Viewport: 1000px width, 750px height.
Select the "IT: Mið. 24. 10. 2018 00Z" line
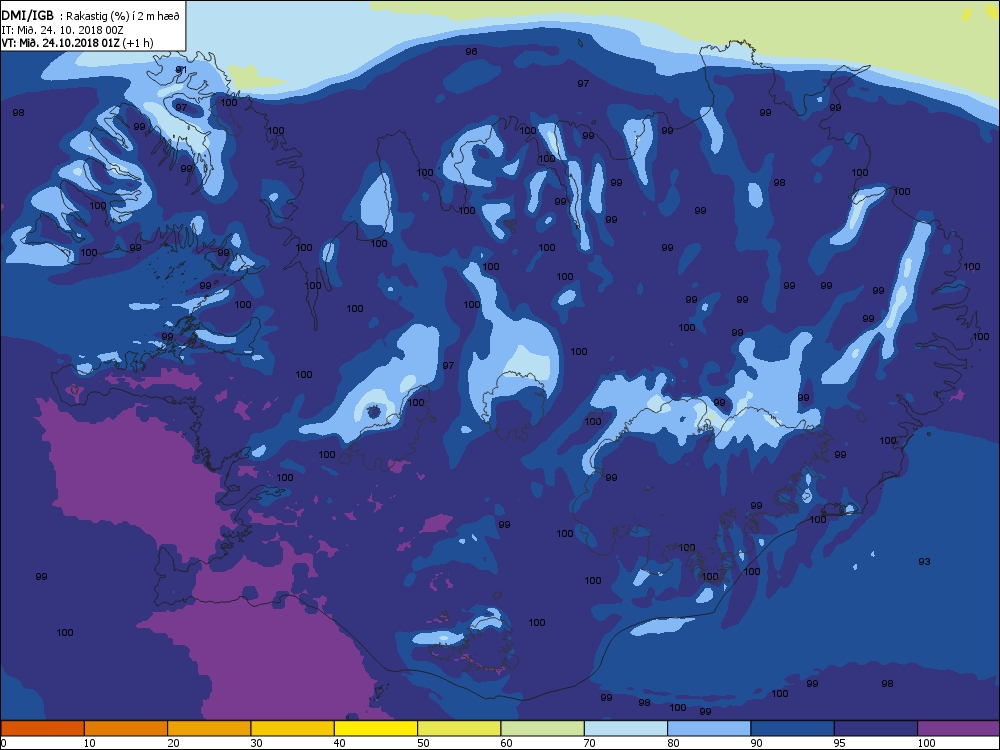coord(62,30)
